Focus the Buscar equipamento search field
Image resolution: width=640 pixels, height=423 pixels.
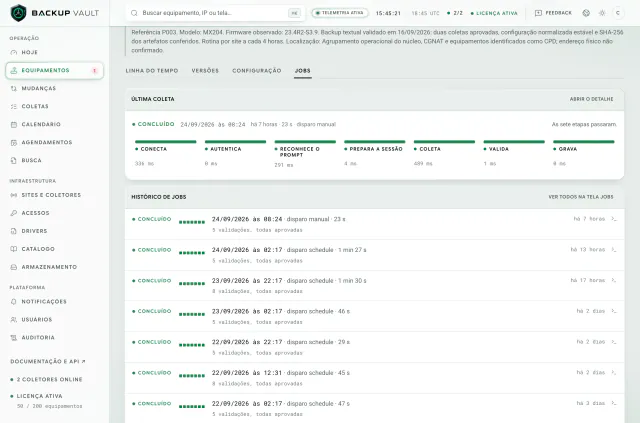pos(215,13)
